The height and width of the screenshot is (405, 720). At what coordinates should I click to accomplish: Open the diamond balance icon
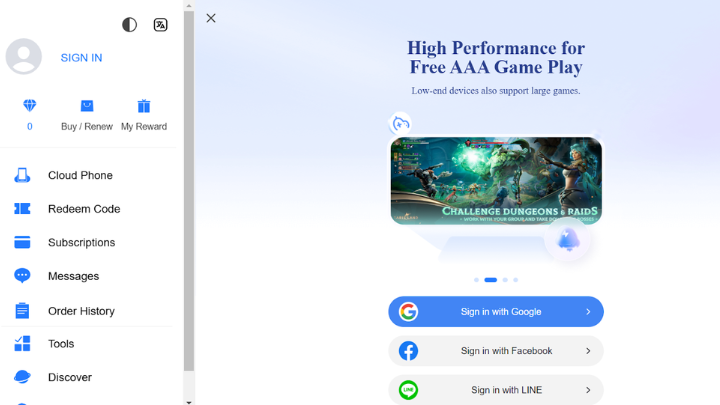coord(29,106)
